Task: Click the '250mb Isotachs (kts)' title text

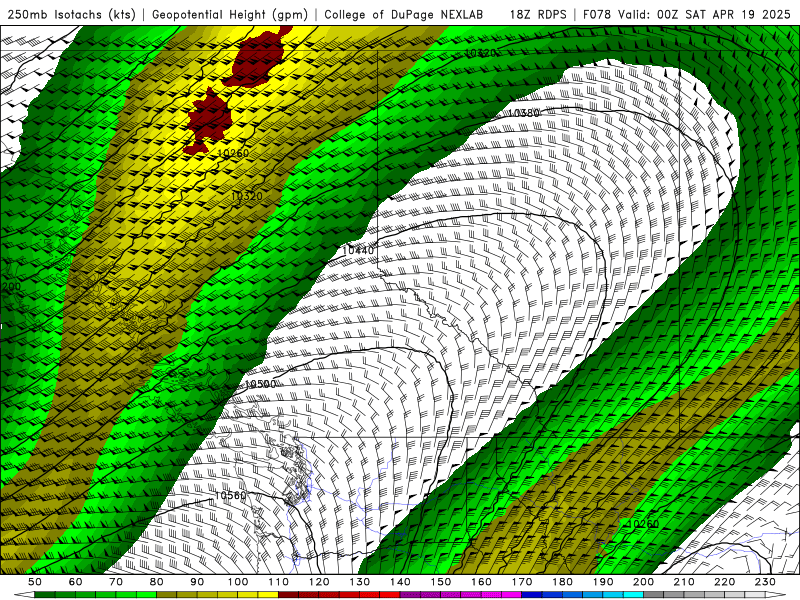Action: pos(71,14)
